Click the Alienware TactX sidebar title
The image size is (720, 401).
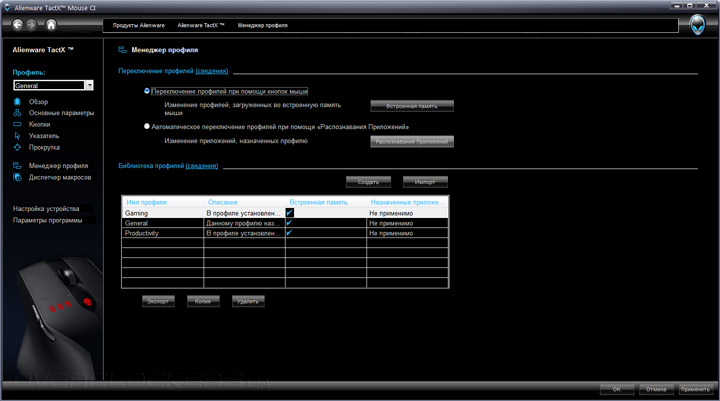pyautogui.click(x=43, y=50)
